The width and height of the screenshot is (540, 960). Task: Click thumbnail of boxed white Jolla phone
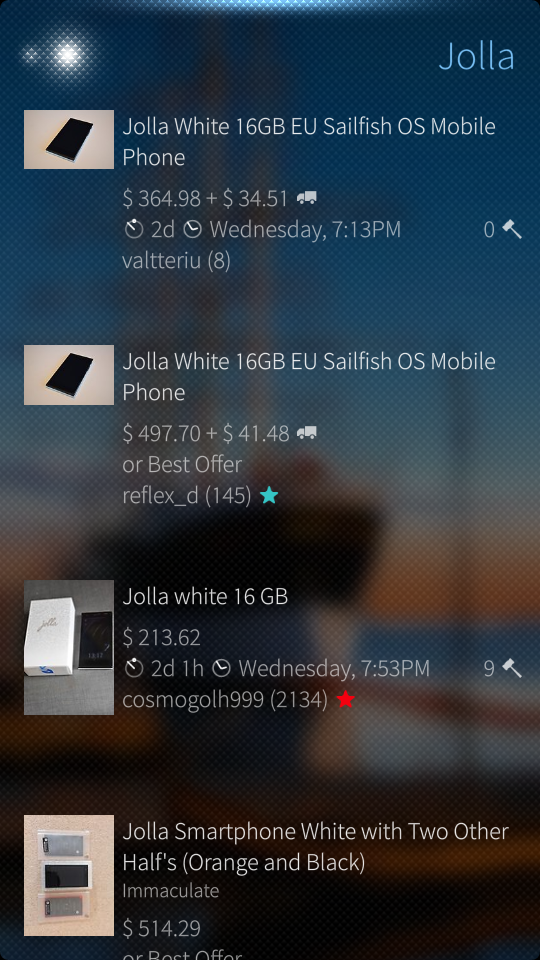(x=69, y=647)
